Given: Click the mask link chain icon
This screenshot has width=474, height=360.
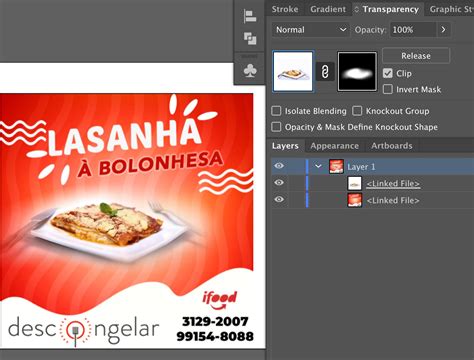Looking at the screenshot, I should [x=325, y=71].
